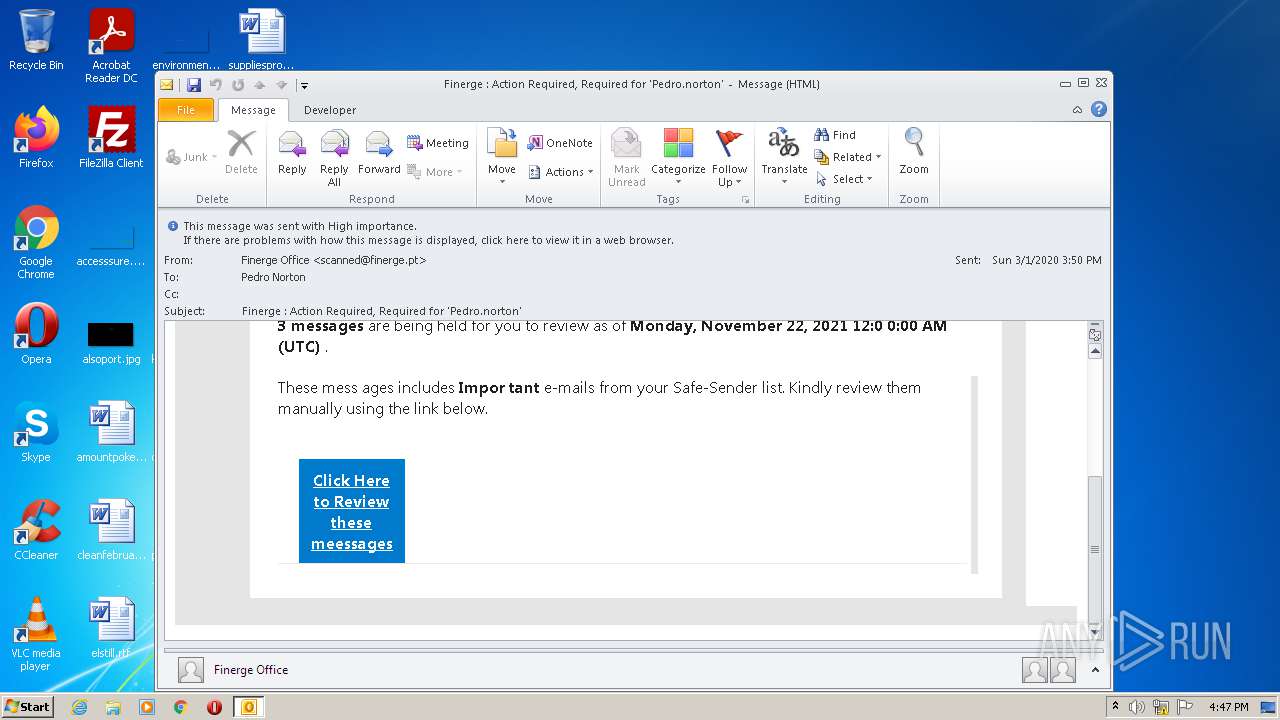The height and width of the screenshot is (720, 1280).
Task: Click the Reply button in ribbon
Action: pos(292,154)
